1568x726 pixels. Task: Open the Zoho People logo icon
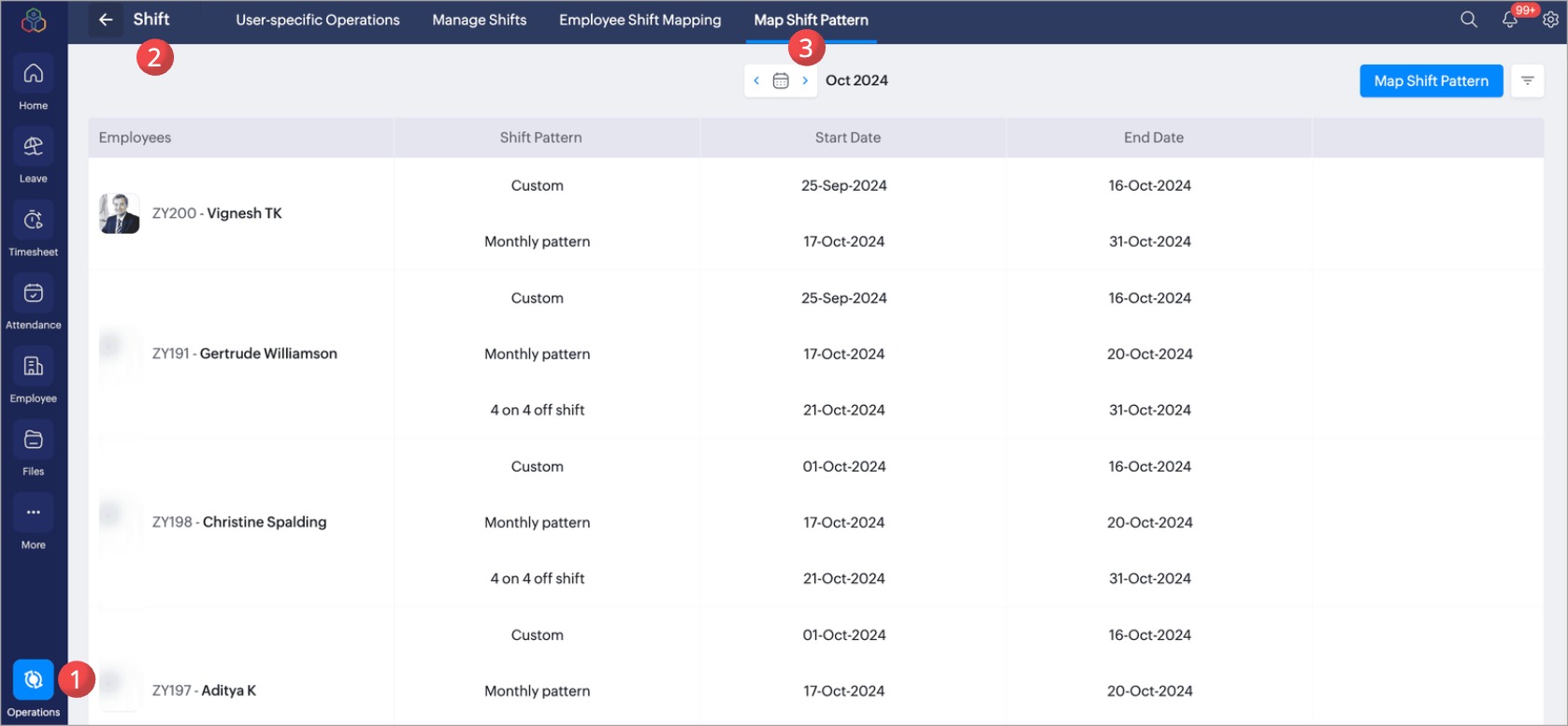point(34,20)
